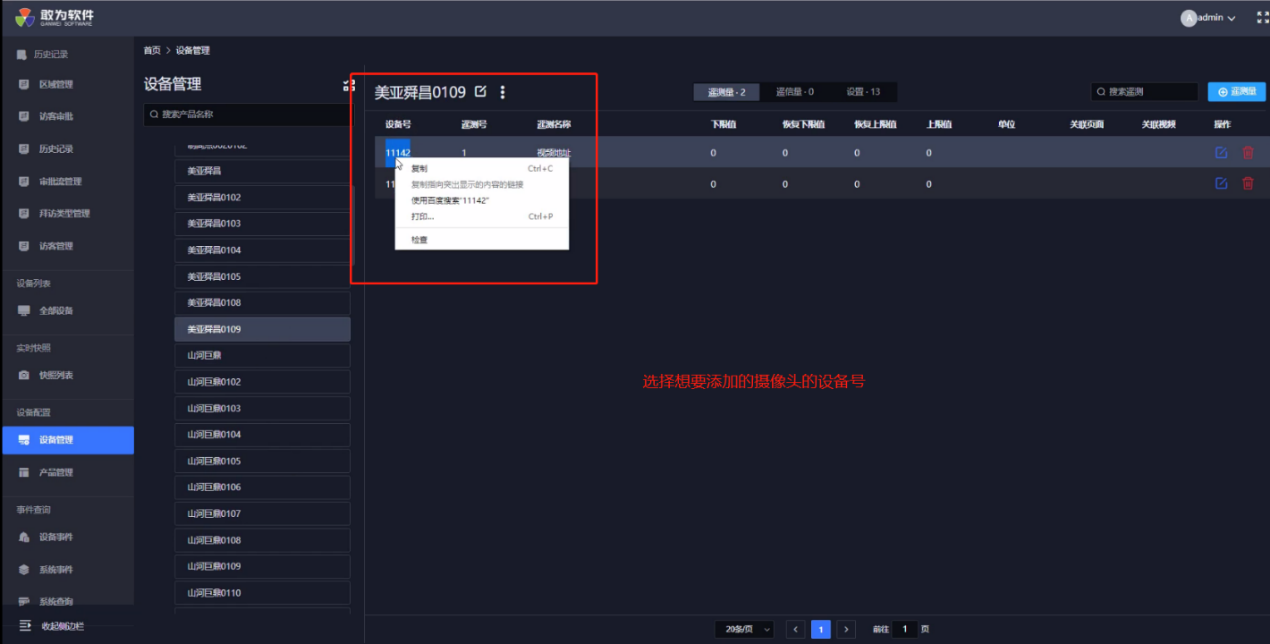Screen dimensions: 1270x644
Task: Click the camera icon next to 快照列表
Action: [x=24, y=375]
